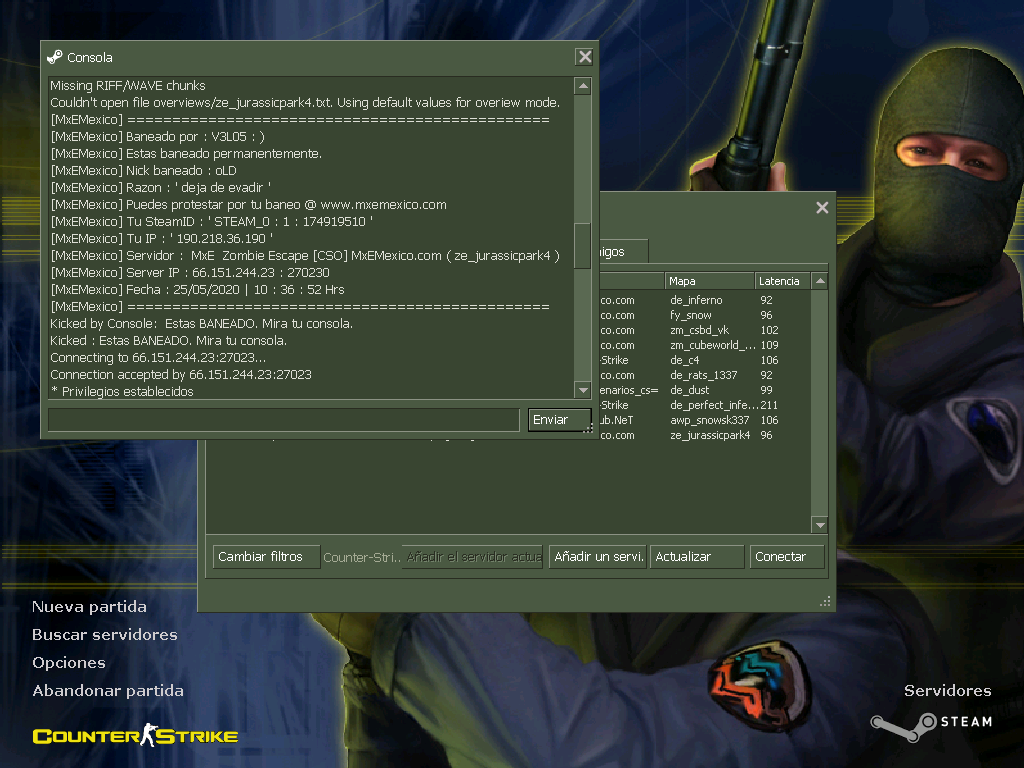Click console line 'Estas baneado permanentemente.'
The image size is (1024, 768).
pyautogui.click(x=186, y=153)
